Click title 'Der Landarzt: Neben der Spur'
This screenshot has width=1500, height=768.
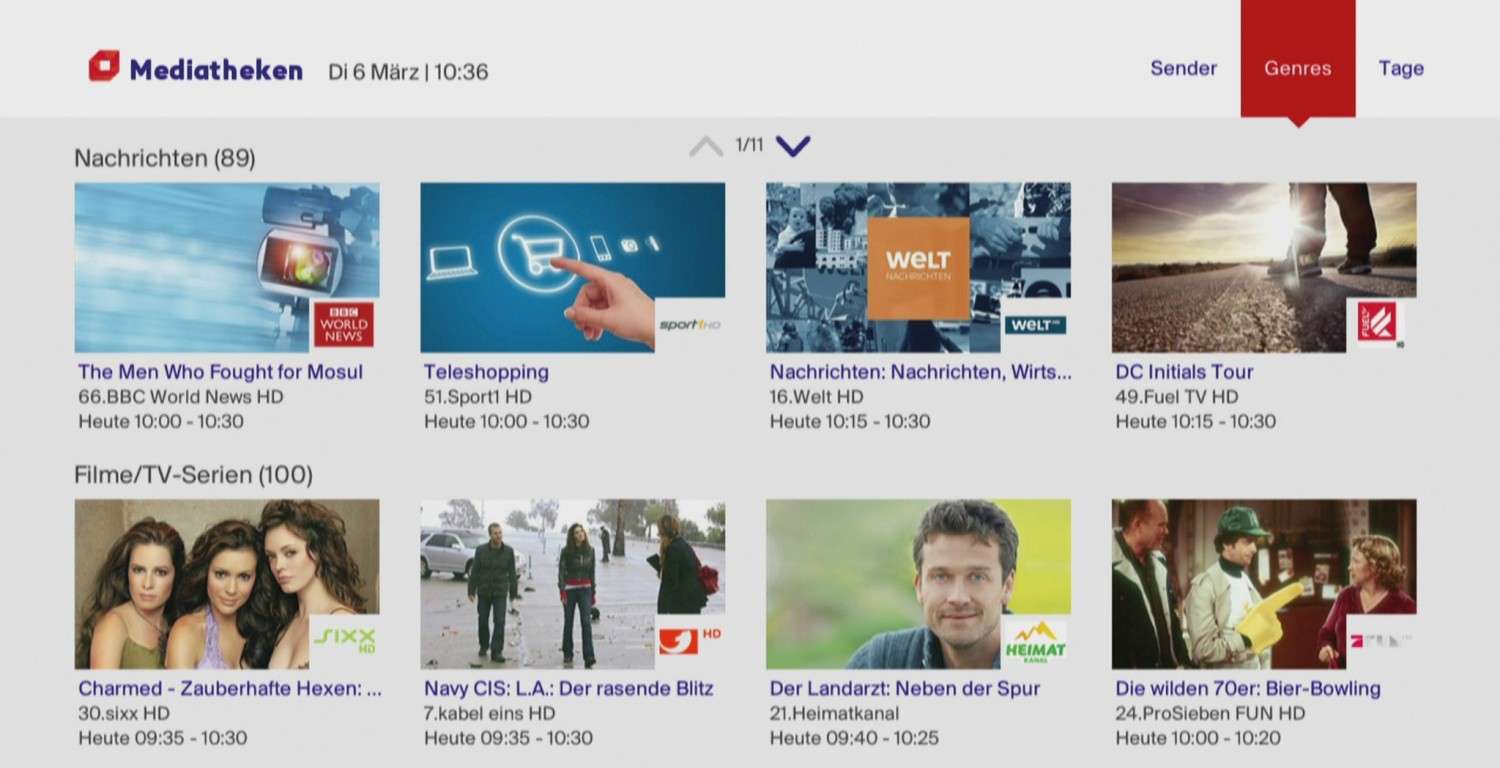click(x=905, y=689)
